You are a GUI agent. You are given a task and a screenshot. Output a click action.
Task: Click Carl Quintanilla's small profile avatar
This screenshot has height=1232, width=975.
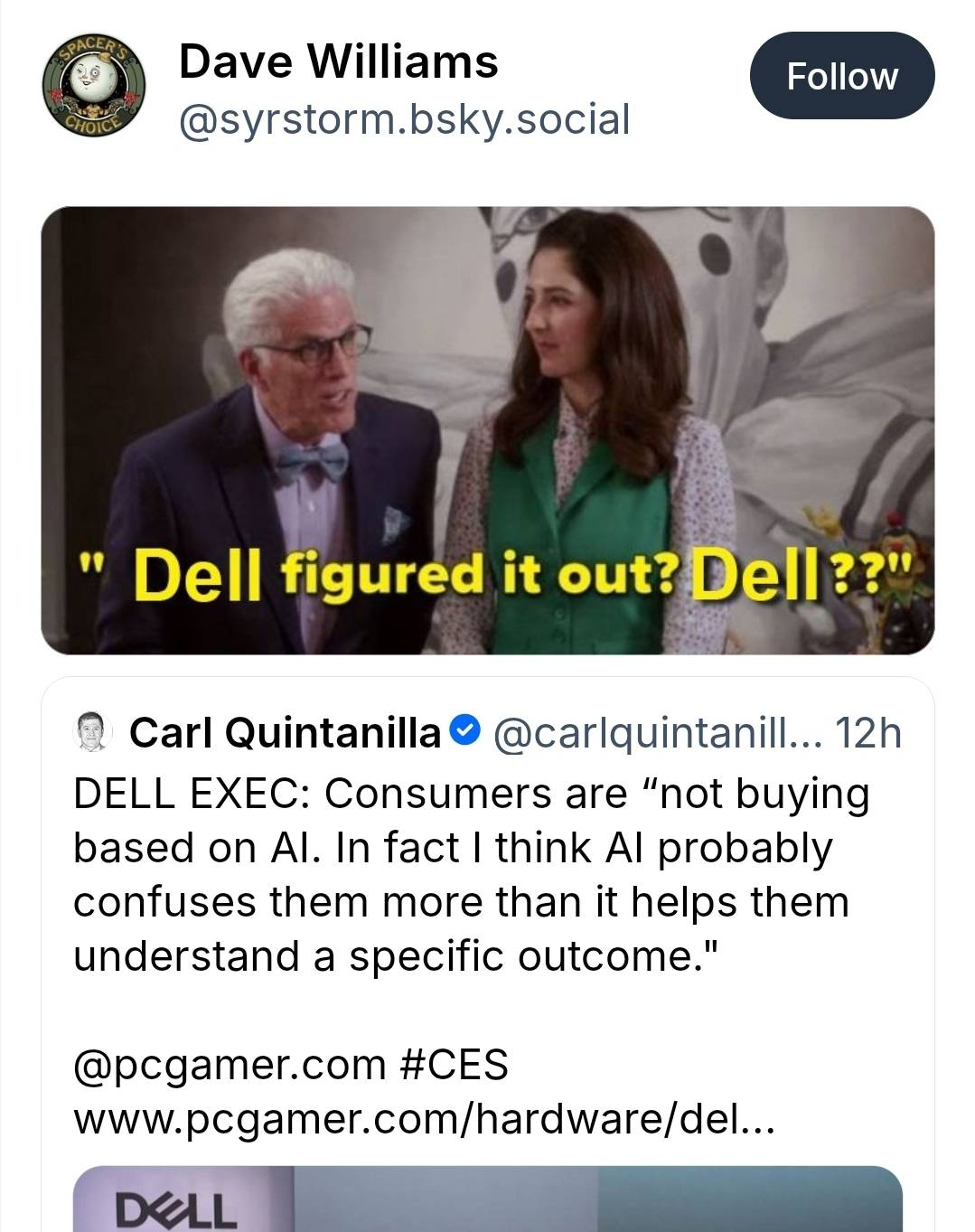90,732
